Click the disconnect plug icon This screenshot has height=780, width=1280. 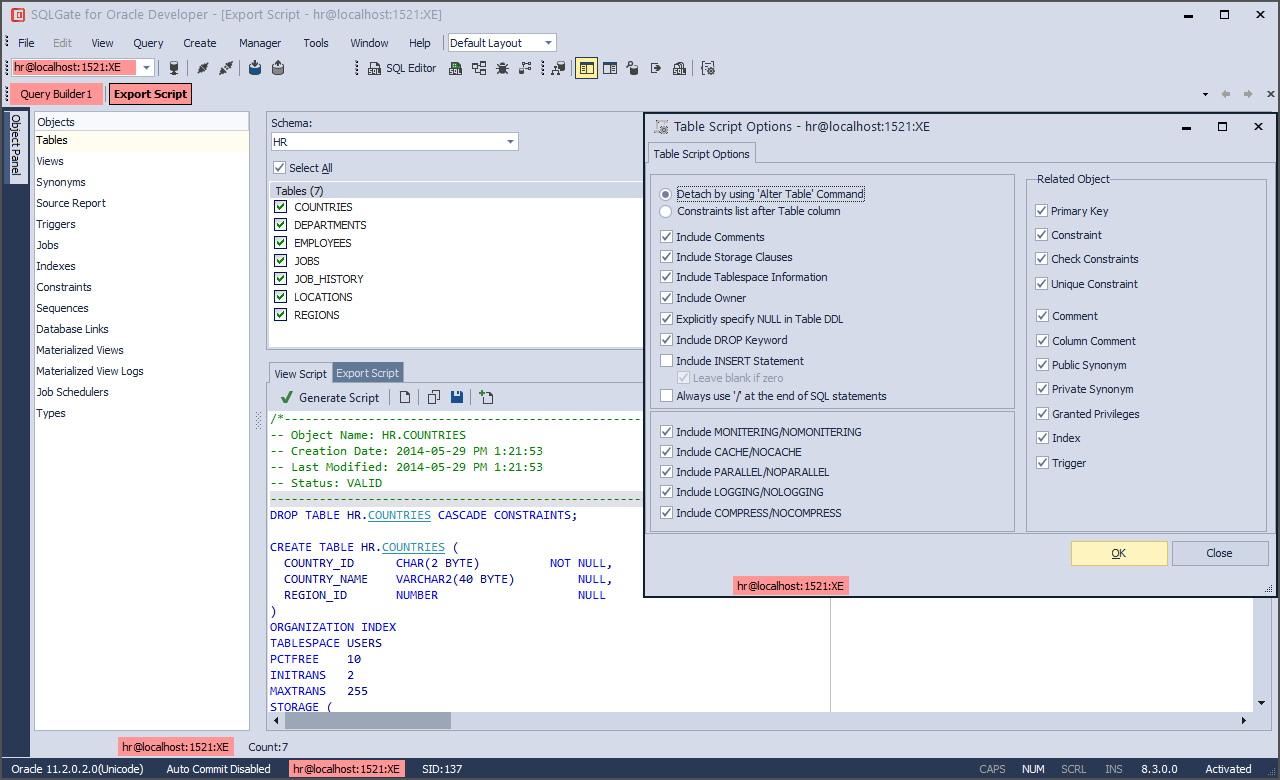pyautogui.click(x=224, y=68)
